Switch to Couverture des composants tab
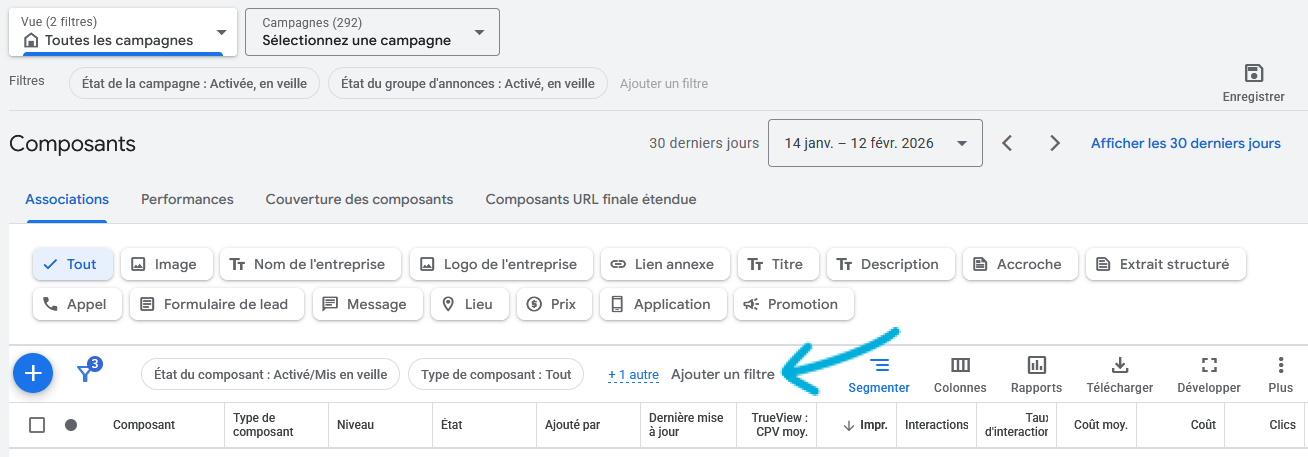This screenshot has width=1308, height=457. pyautogui.click(x=359, y=199)
